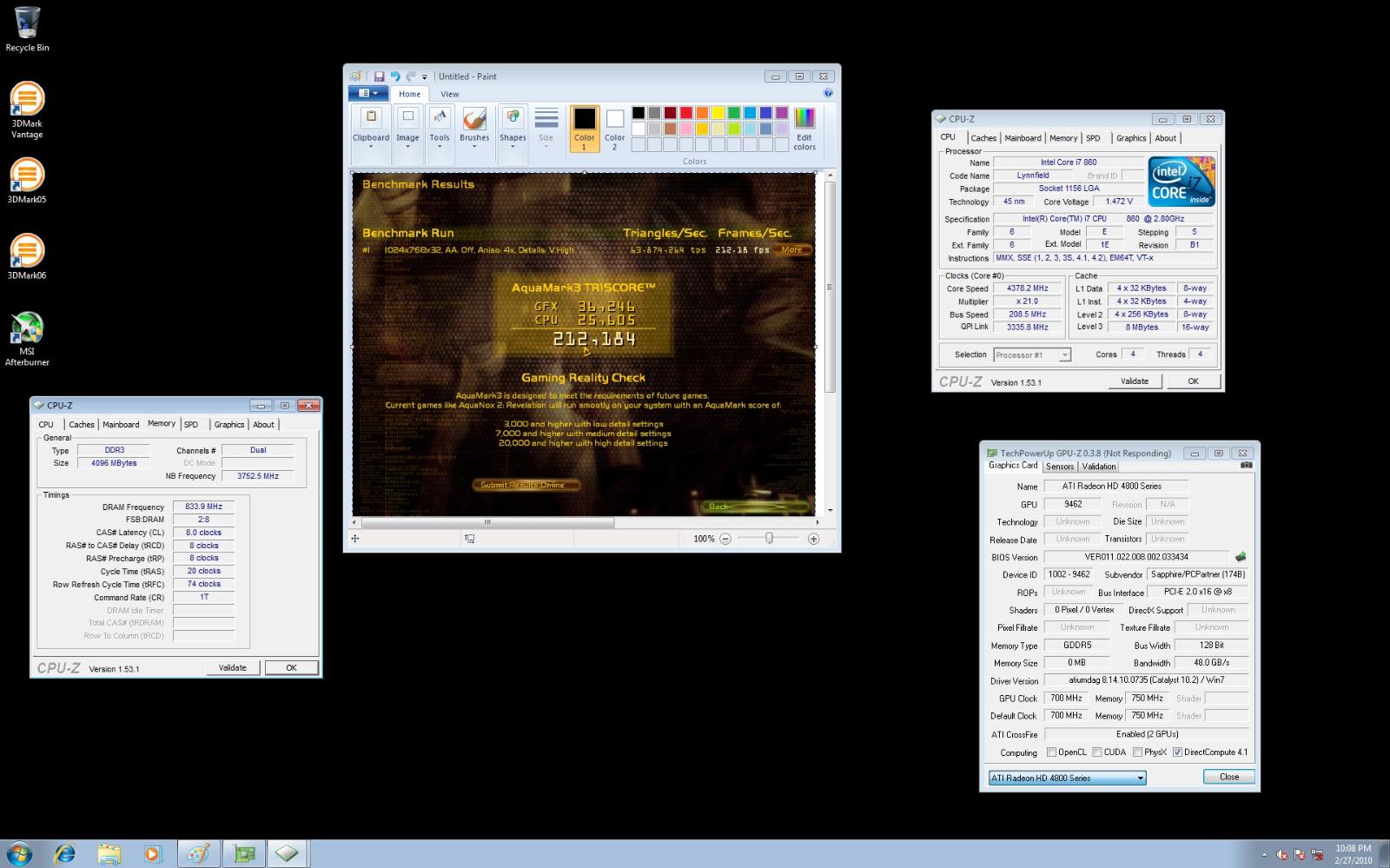The width and height of the screenshot is (1390, 868).
Task: Enable the CUDA checkbox in GPU-Z
Action: (x=1097, y=752)
